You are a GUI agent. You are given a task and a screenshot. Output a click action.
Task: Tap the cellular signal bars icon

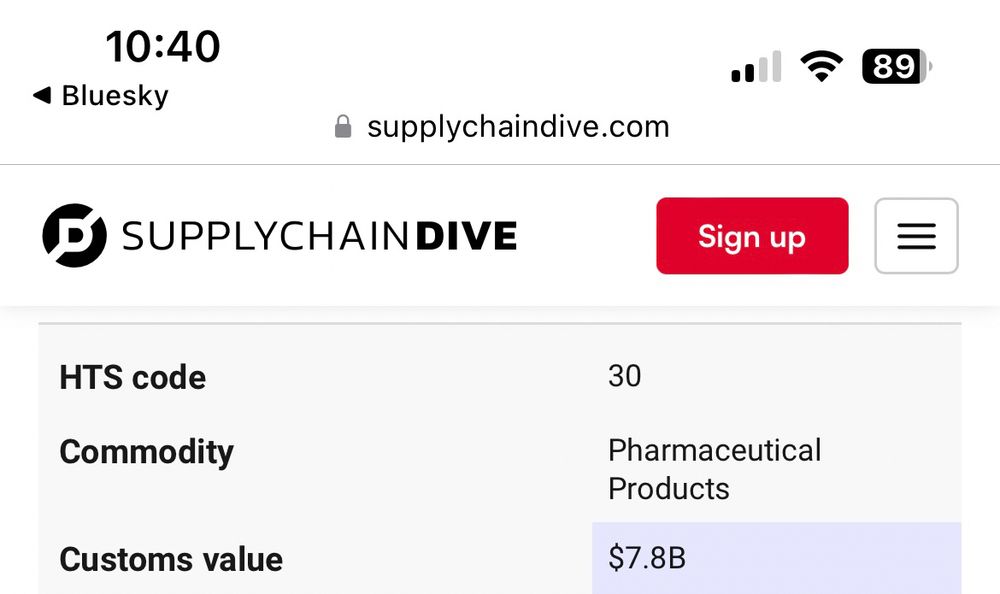tap(756, 66)
